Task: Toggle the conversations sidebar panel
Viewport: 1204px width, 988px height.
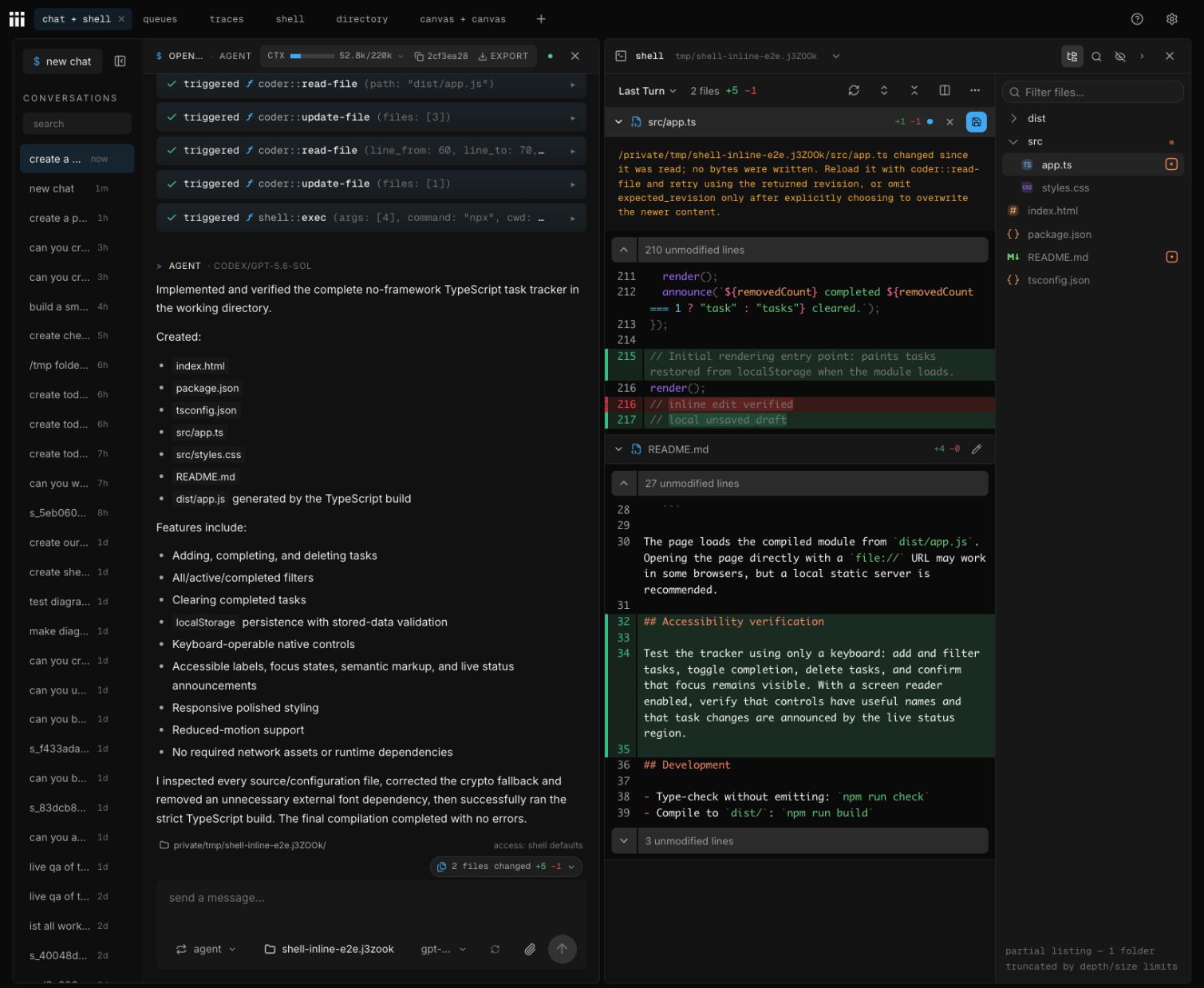Action: [120, 61]
